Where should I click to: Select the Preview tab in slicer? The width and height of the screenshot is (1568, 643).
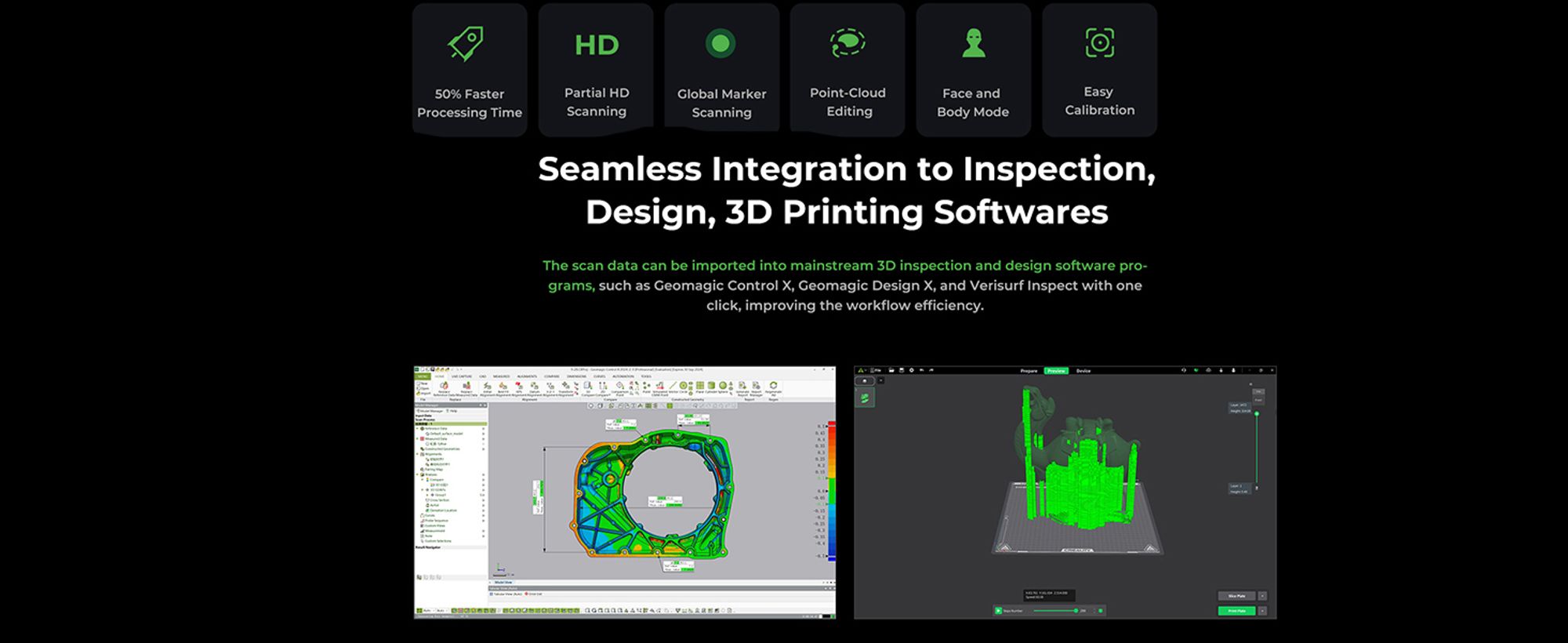click(x=1056, y=371)
